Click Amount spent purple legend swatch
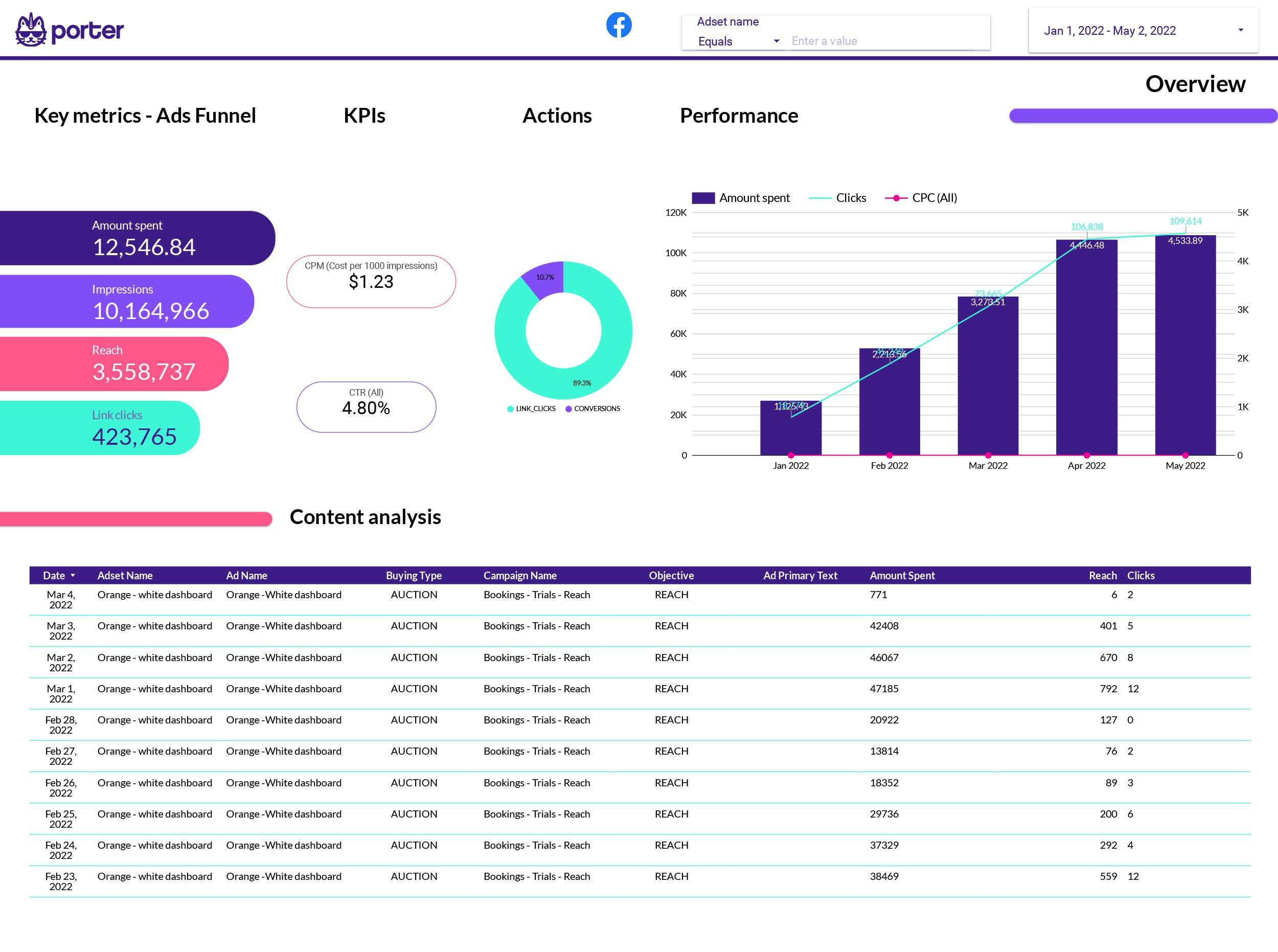The width and height of the screenshot is (1278, 952). [x=703, y=198]
